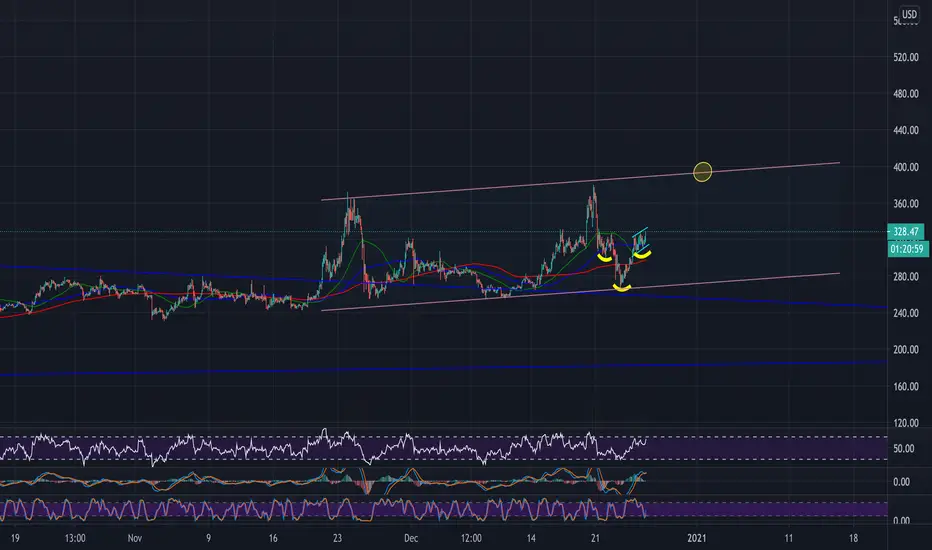Click the 11 date label on time axis
This screenshot has width=932, height=550.
tap(788, 538)
